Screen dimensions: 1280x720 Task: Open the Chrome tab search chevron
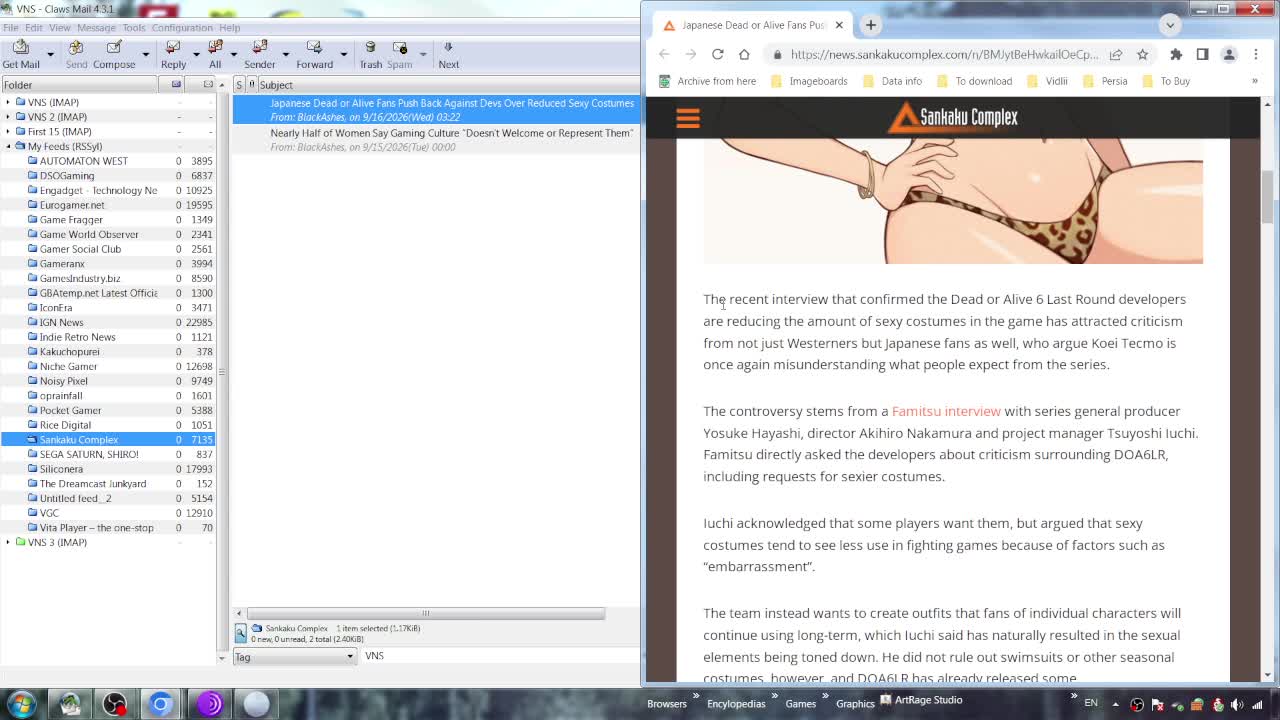[1170, 25]
